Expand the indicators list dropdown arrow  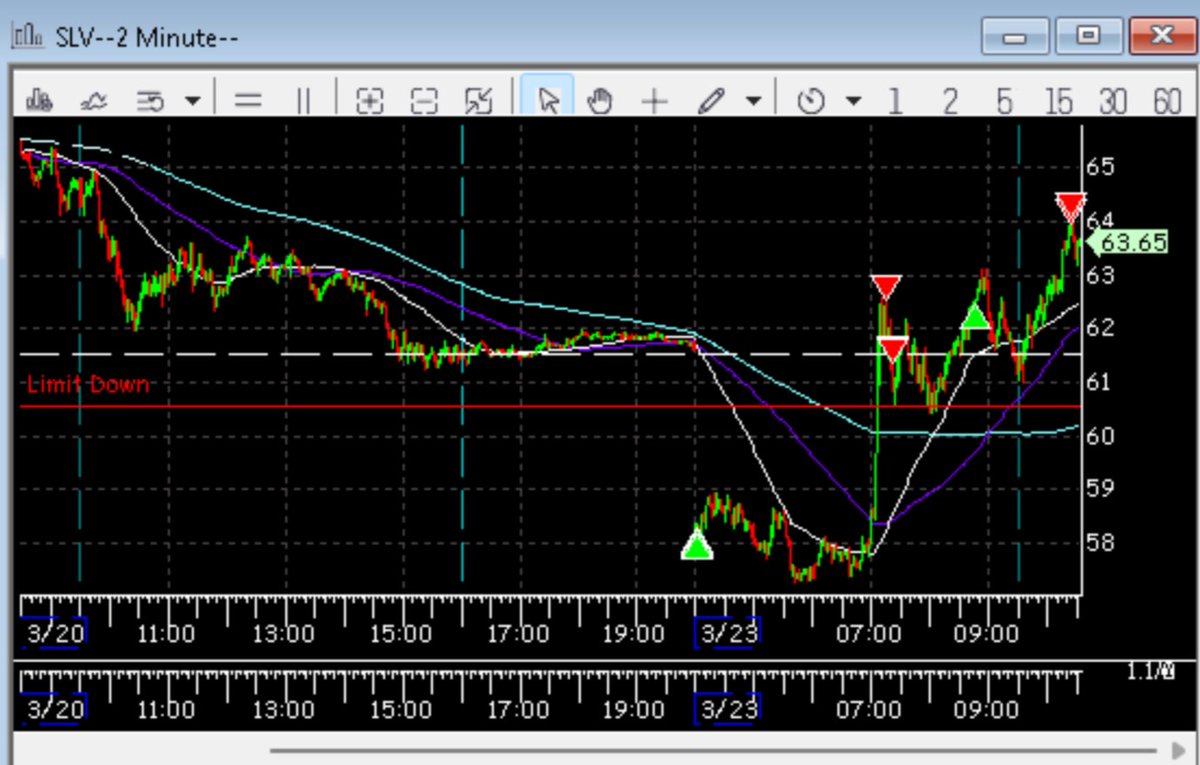pyautogui.click(x=193, y=101)
